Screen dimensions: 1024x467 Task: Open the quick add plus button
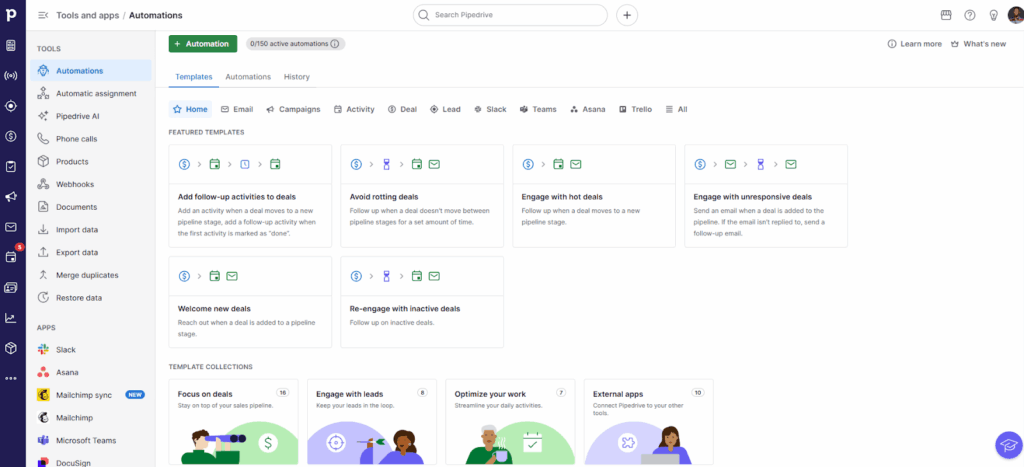click(x=627, y=15)
